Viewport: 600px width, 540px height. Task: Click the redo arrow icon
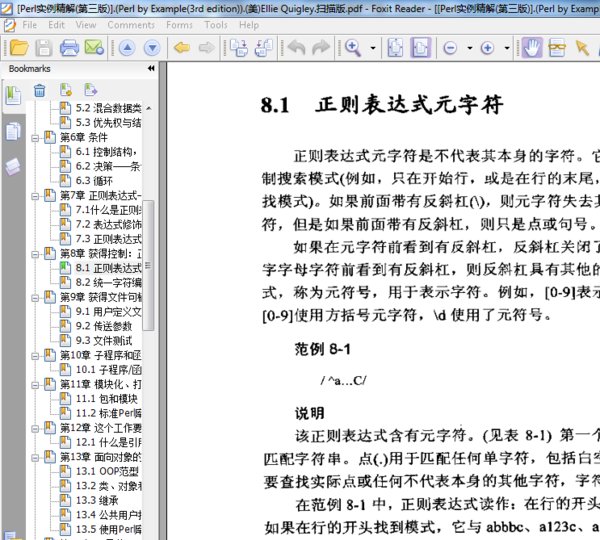pos(321,48)
